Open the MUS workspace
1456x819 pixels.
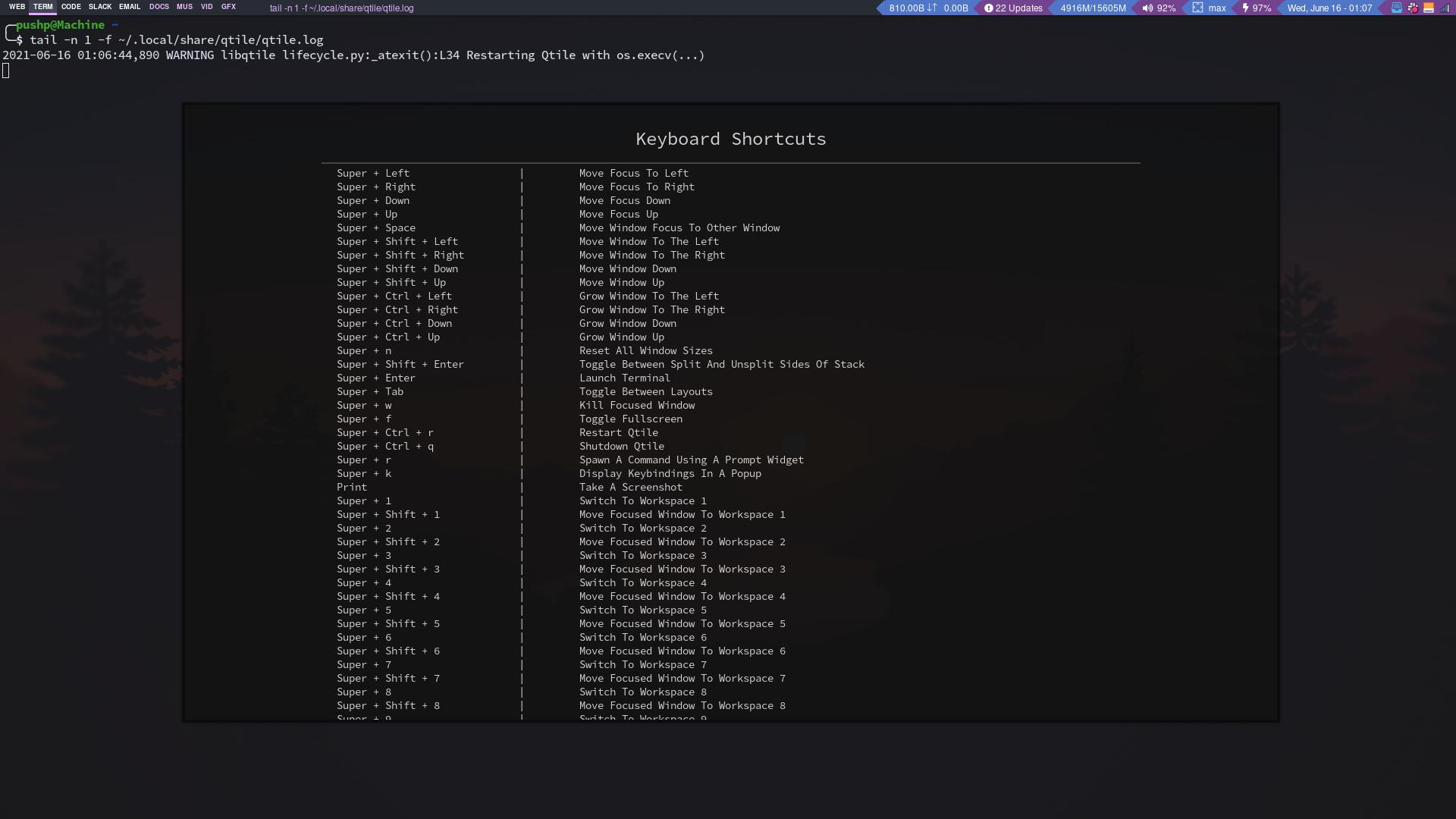[184, 7]
